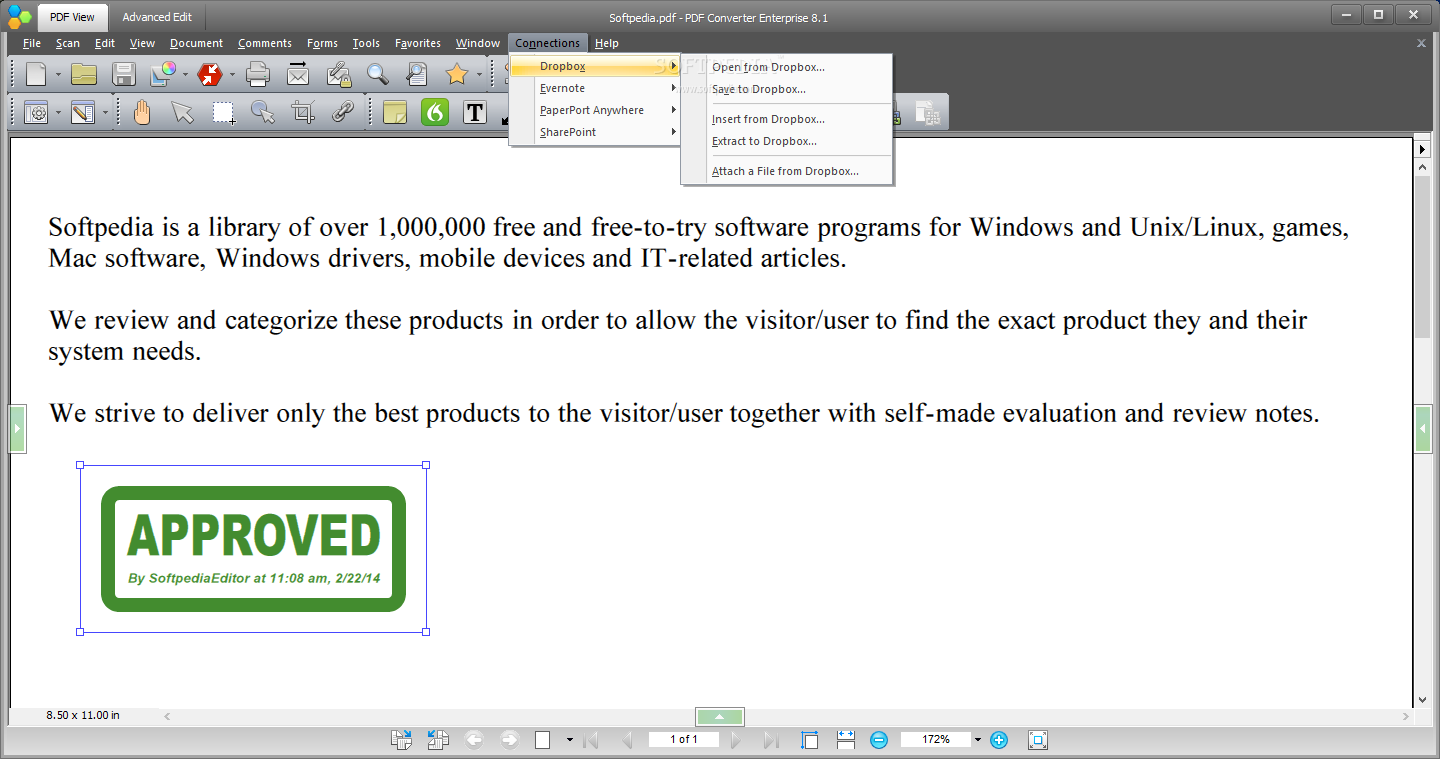Open the dropdown arrow beside the pencil-on-page icon

pyautogui.click(x=105, y=112)
